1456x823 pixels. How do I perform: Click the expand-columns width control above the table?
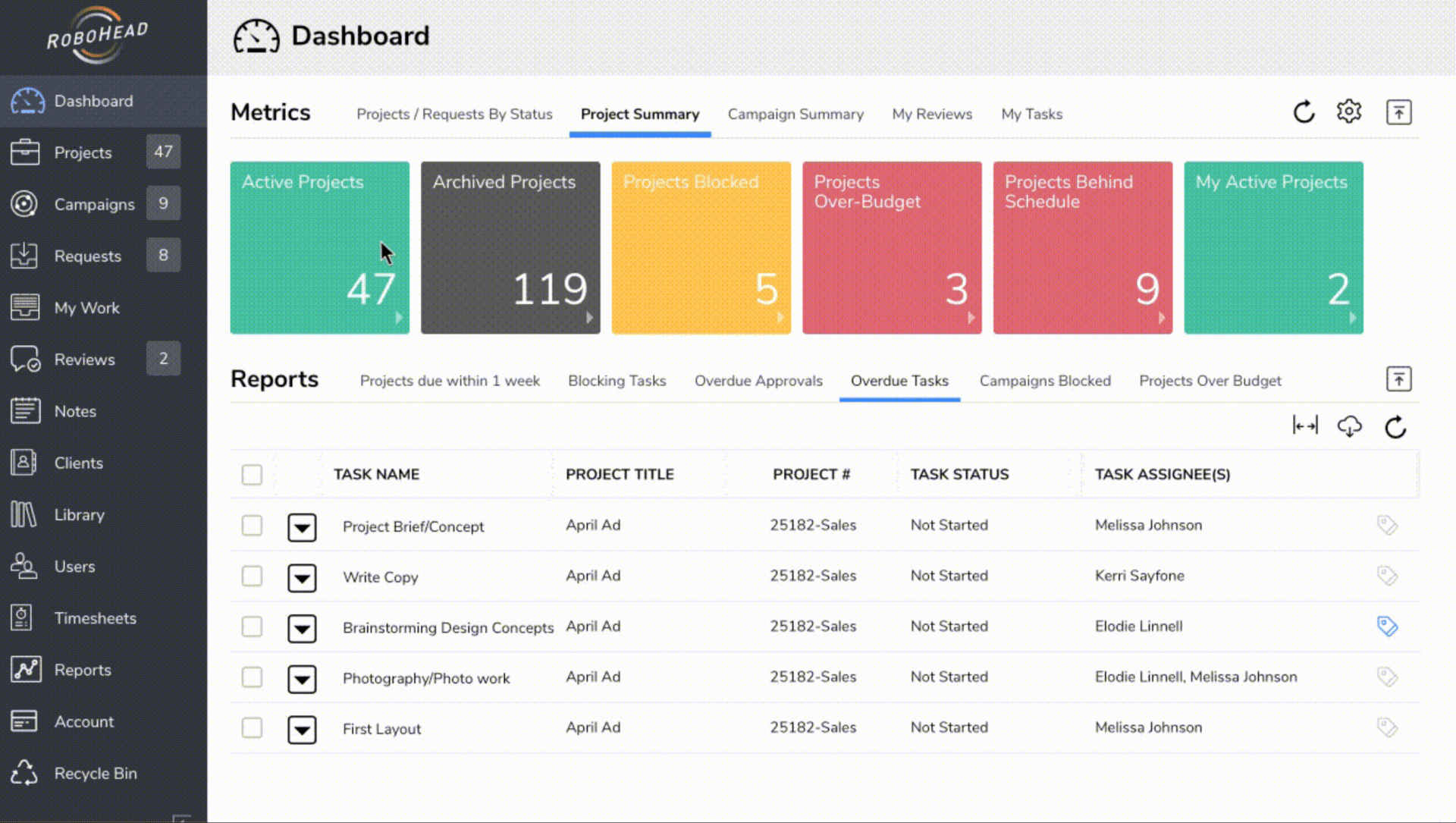1305,426
